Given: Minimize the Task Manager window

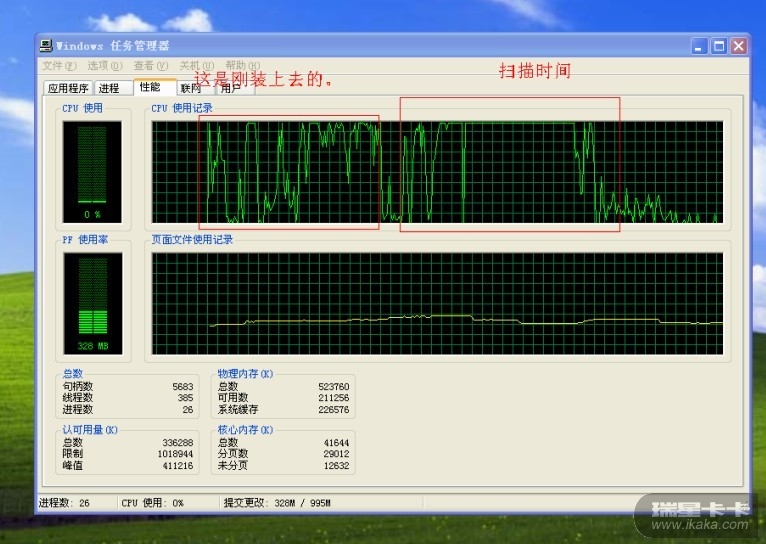Looking at the screenshot, I should tap(700, 46).
